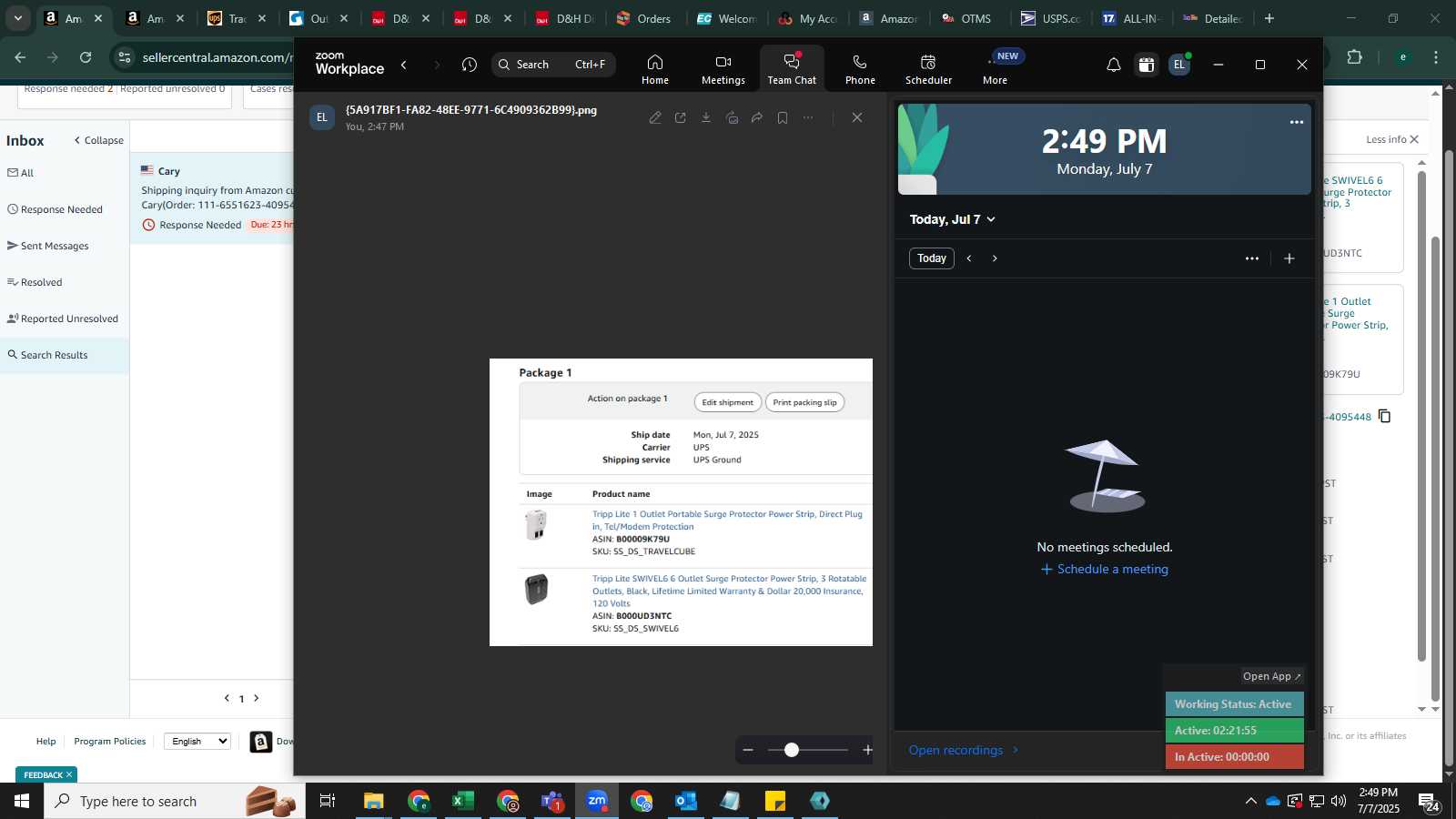Viewport: 1456px width, 819px height.
Task: Click Zoom history clock icon
Action: pyautogui.click(x=470, y=65)
